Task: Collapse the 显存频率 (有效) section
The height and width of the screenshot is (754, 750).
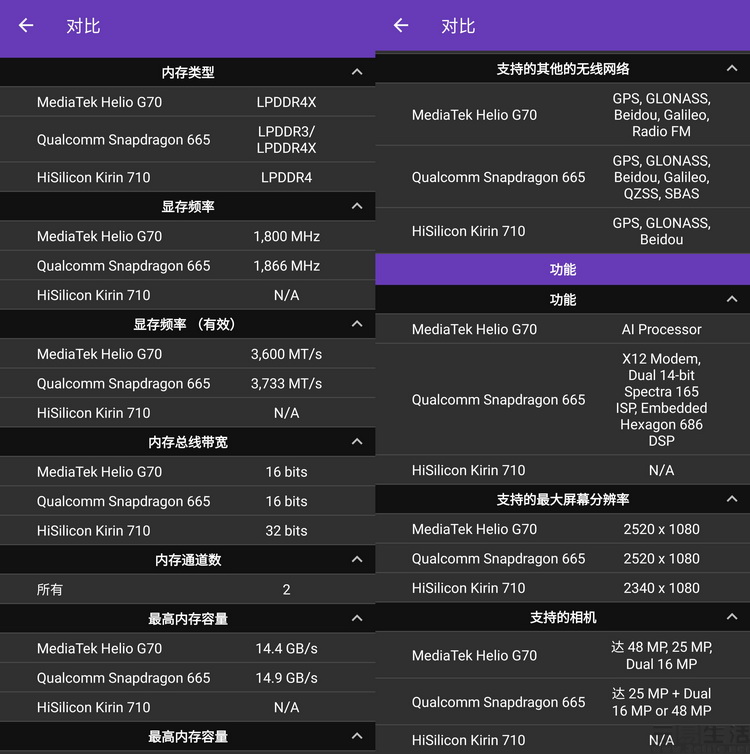Action: tap(357, 324)
